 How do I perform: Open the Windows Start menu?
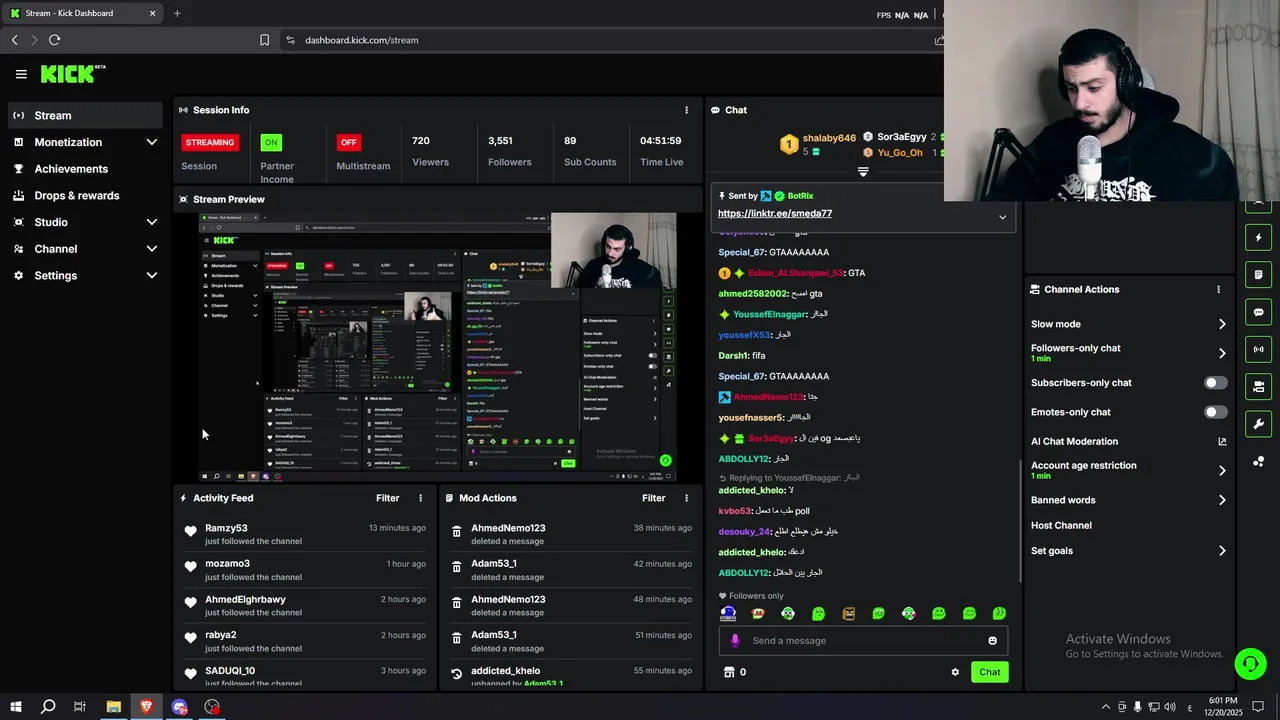coord(15,707)
